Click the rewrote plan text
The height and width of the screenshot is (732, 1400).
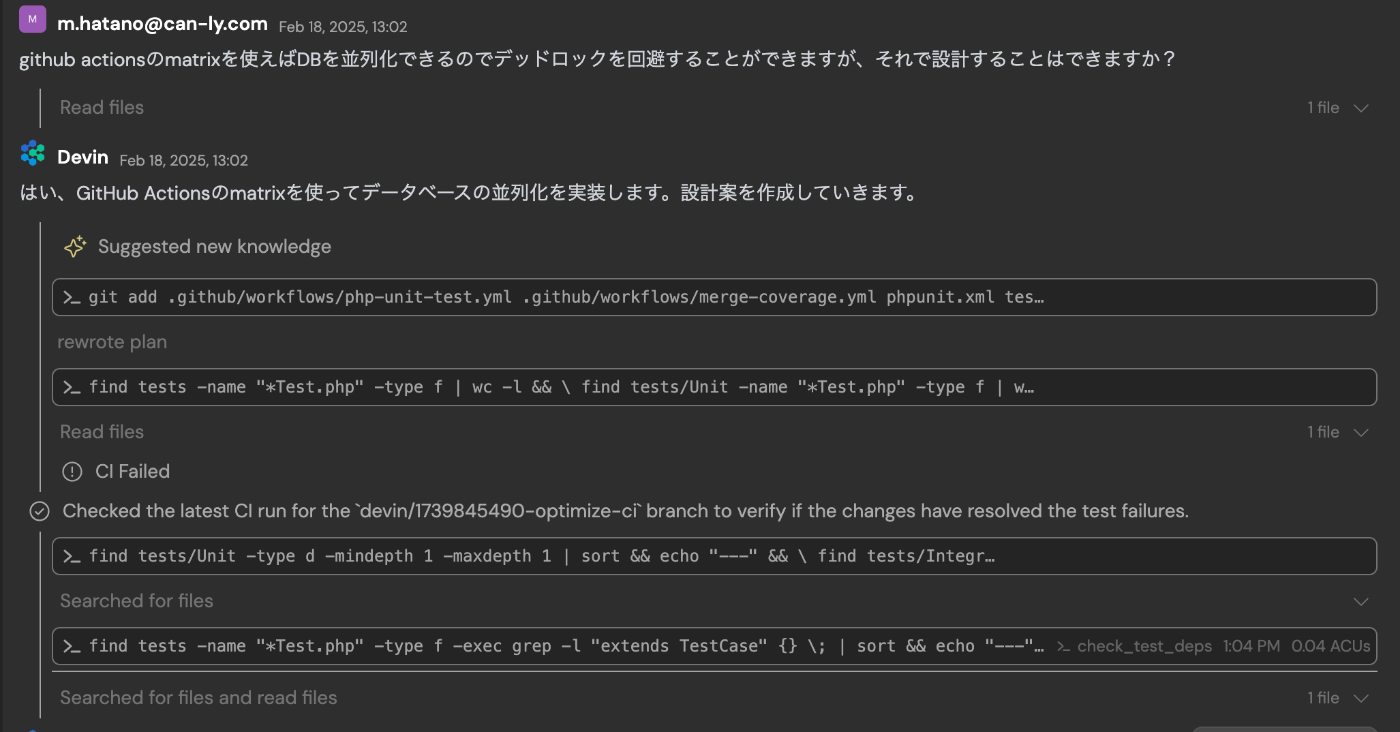click(112, 342)
